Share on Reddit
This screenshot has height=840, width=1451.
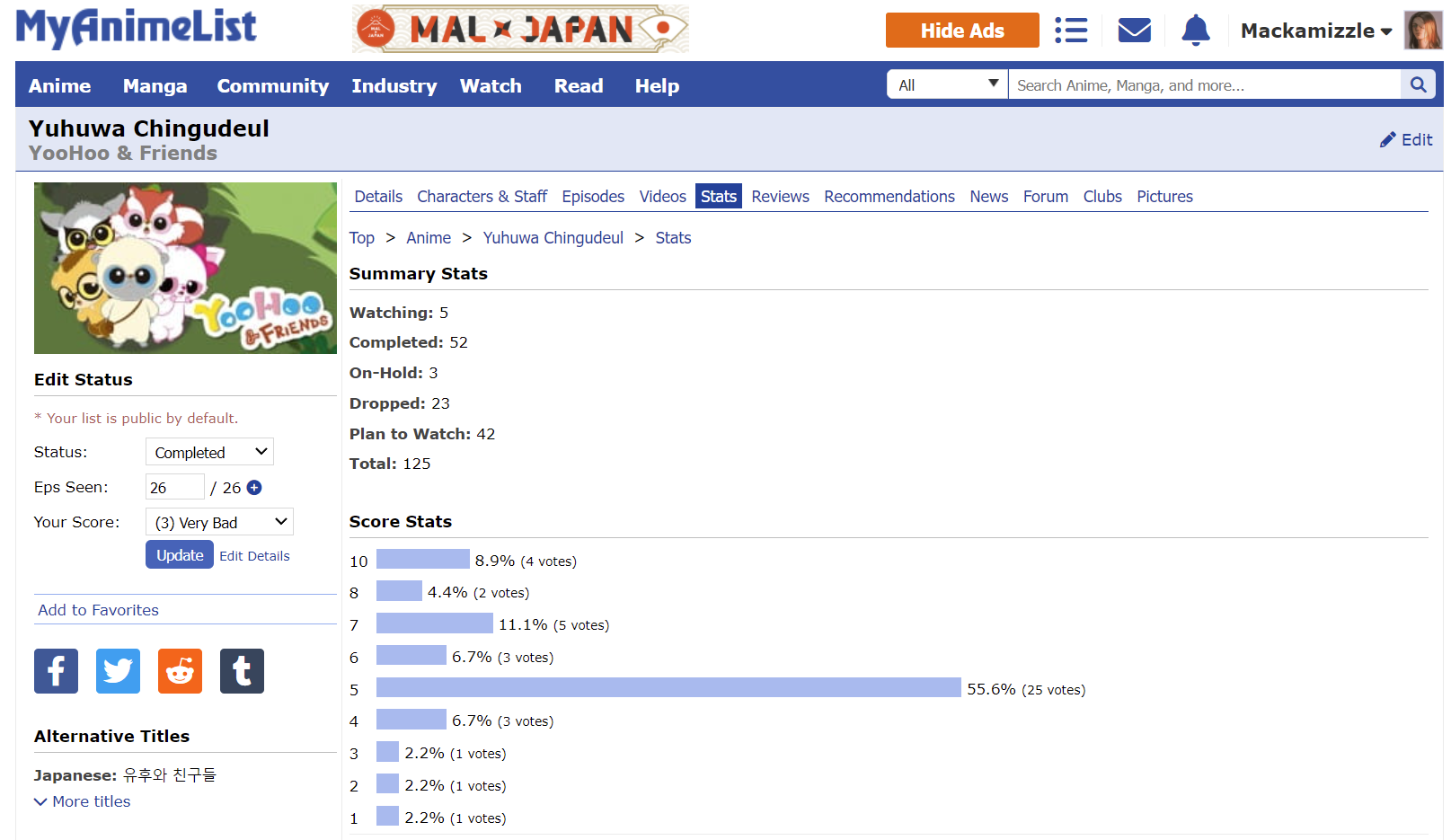click(x=180, y=671)
